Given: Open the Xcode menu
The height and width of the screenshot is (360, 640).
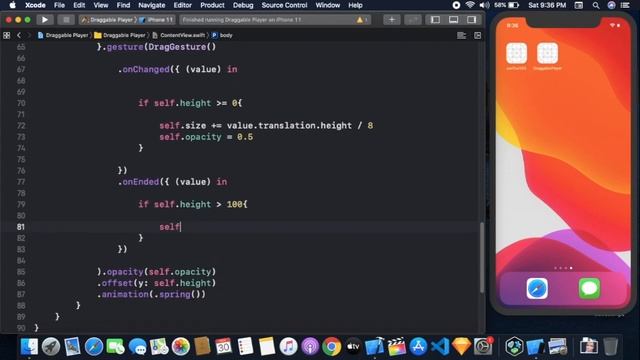Looking at the screenshot, I should coord(35,5).
